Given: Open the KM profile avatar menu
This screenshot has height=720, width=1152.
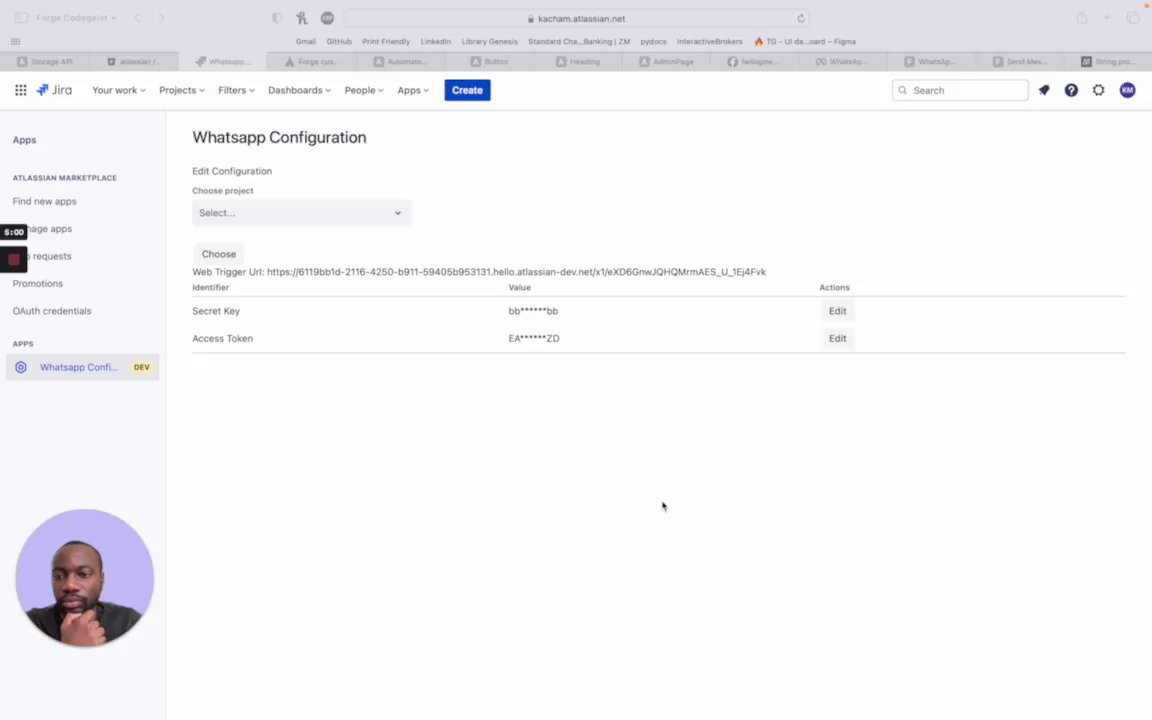Looking at the screenshot, I should point(1127,90).
